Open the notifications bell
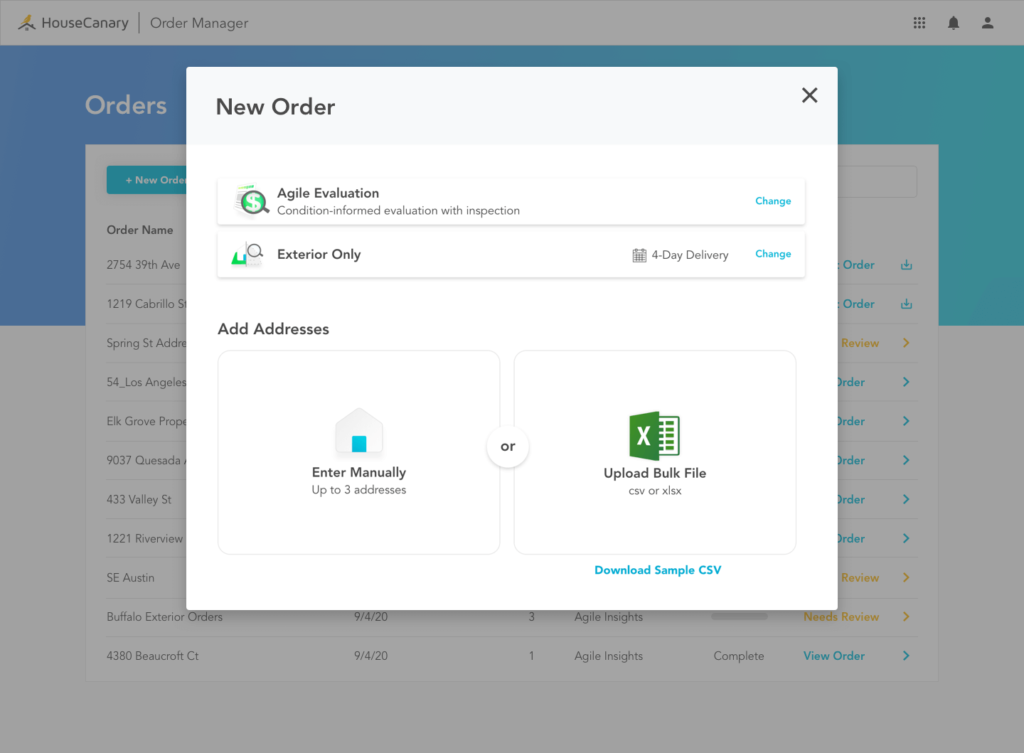 click(x=953, y=23)
